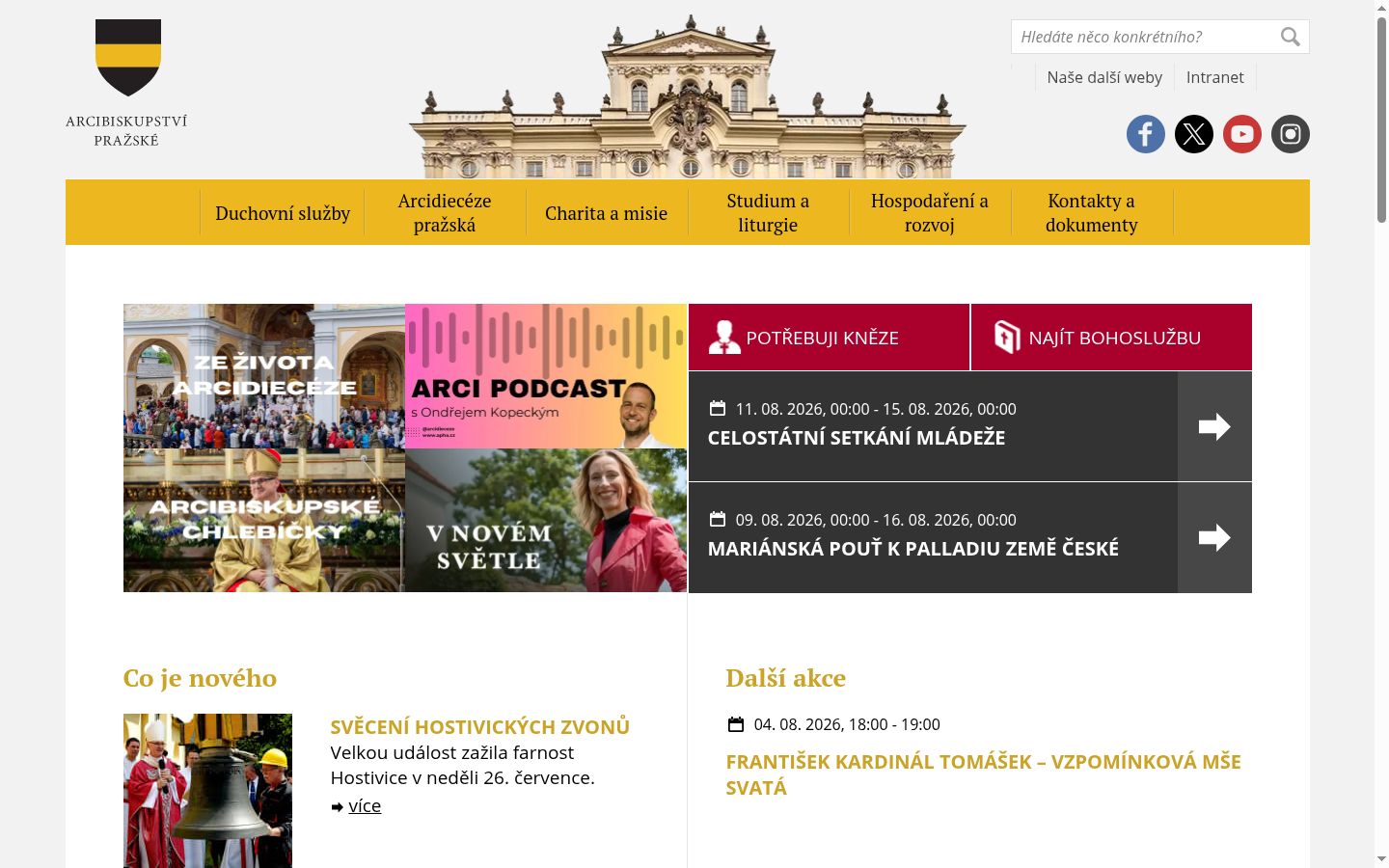Open the Charita a misie menu
The width and height of the screenshot is (1389, 868).
606,213
